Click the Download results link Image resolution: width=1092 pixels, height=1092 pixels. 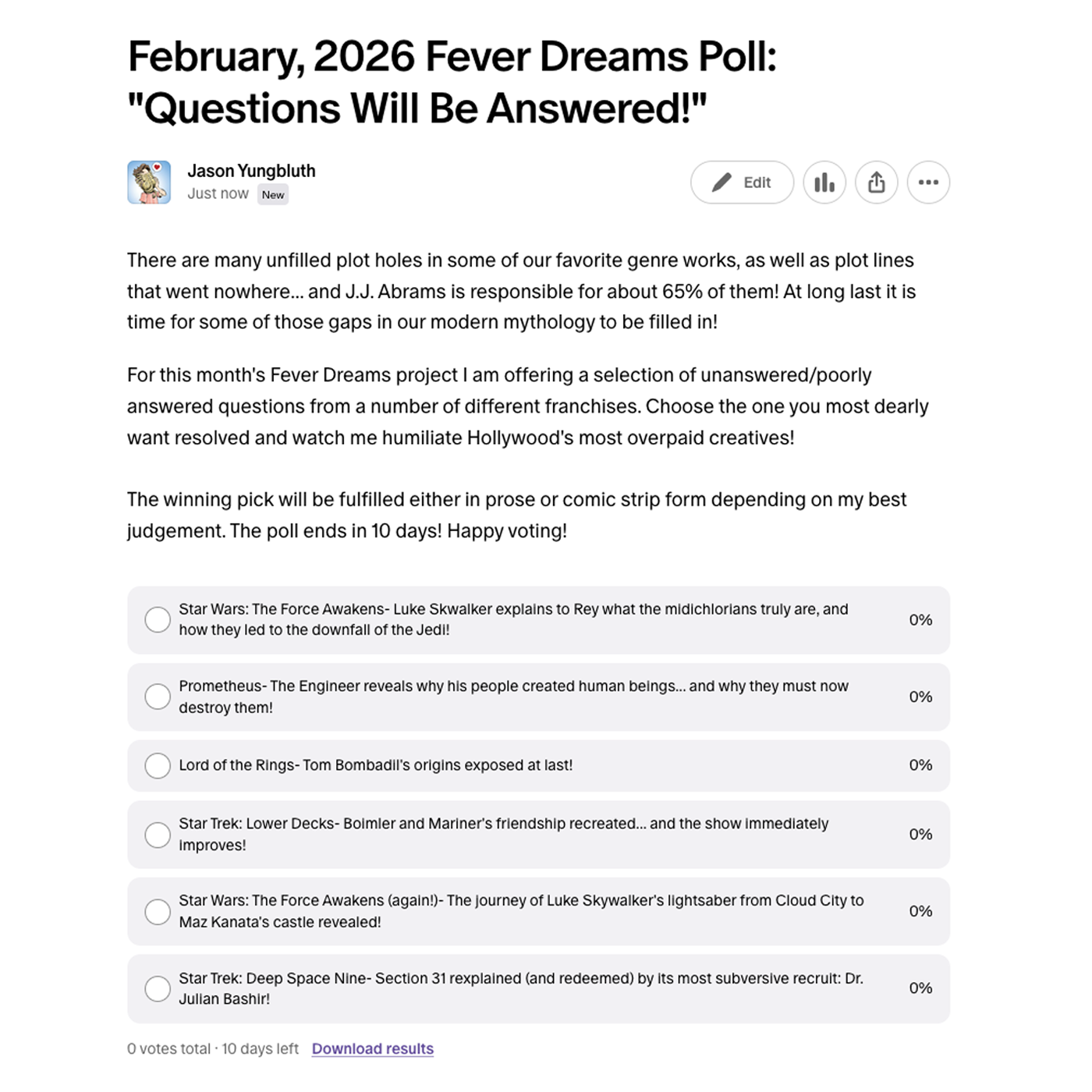pos(372,1049)
